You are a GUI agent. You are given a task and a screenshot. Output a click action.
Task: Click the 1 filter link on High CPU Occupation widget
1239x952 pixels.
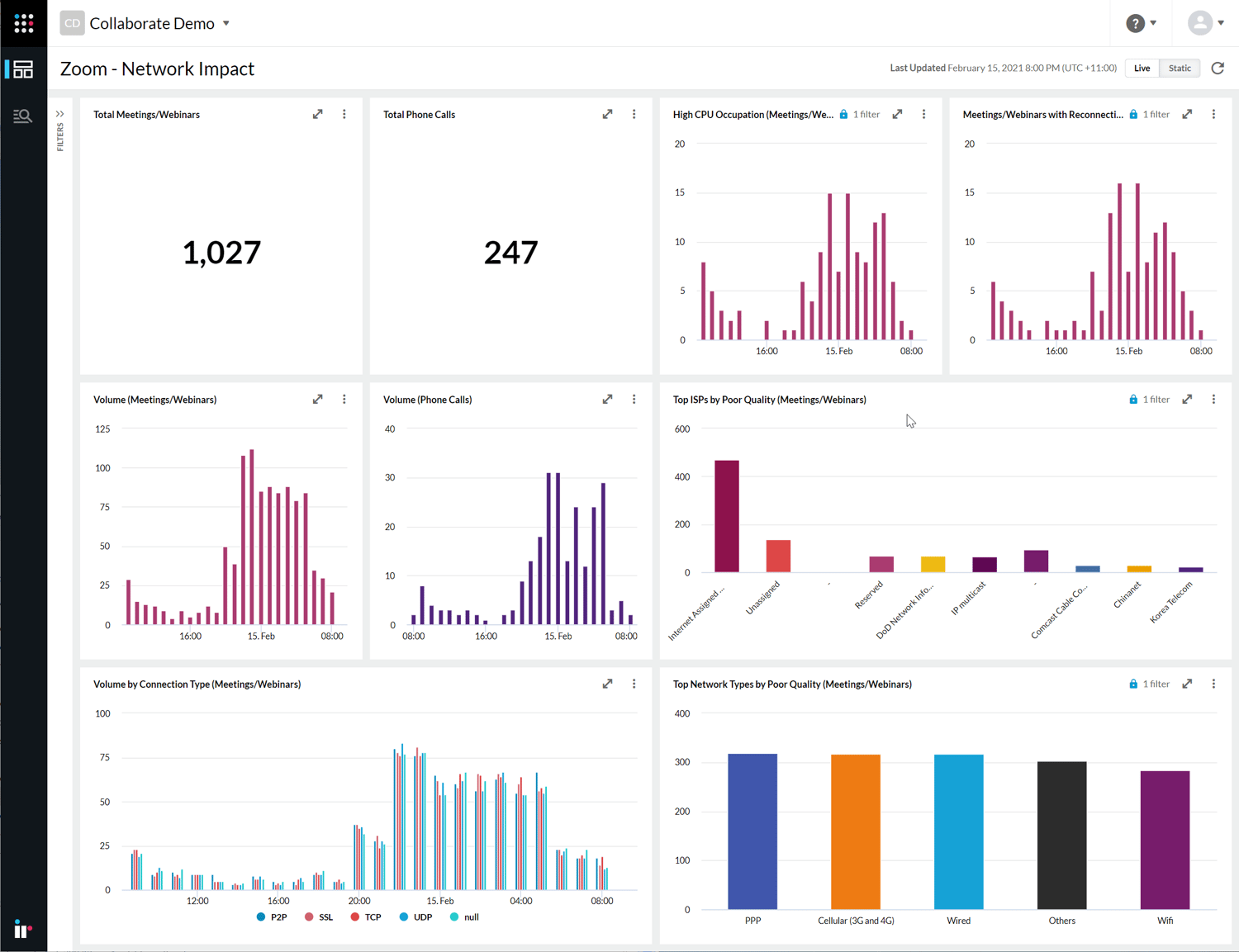click(866, 114)
